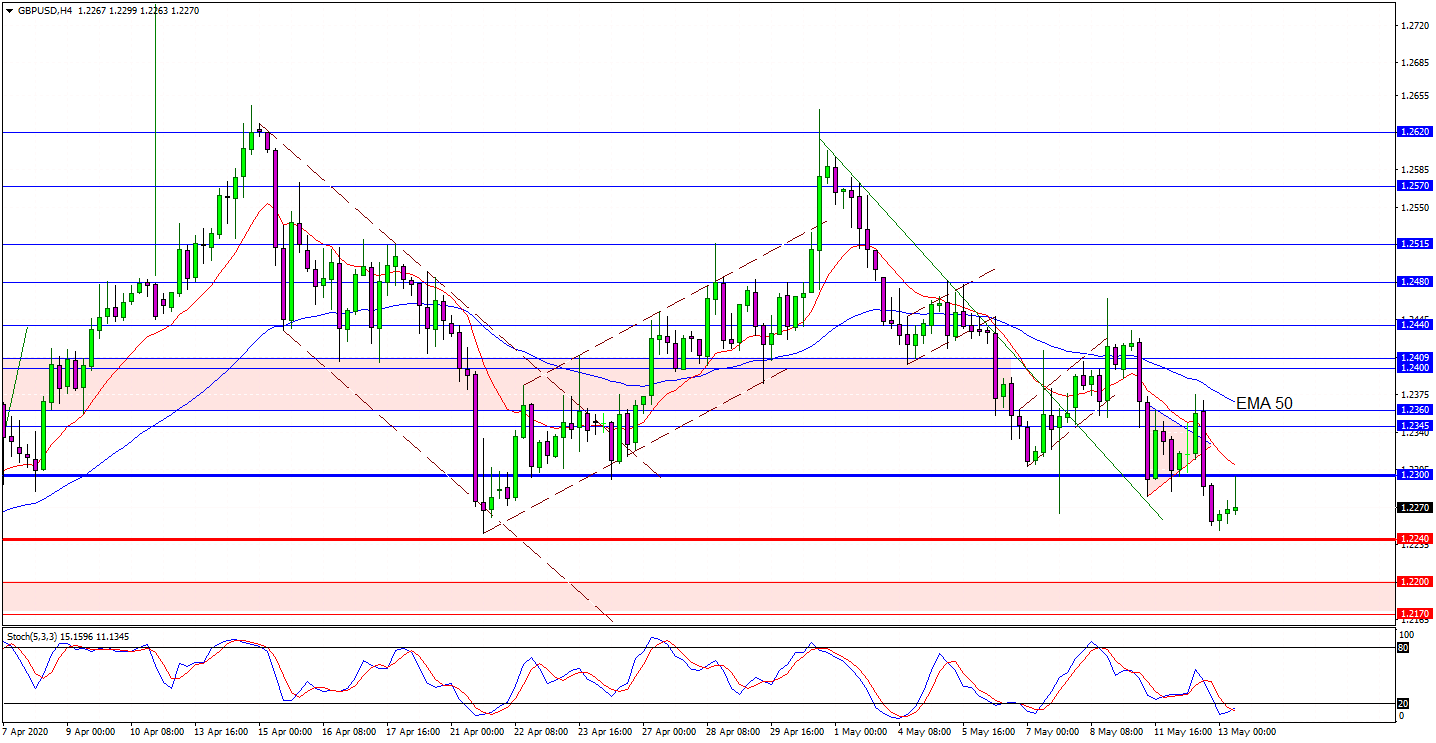Click the current price 1.2270 black label
Viewport: 1436px width, 743px height.
click(x=1413, y=507)
